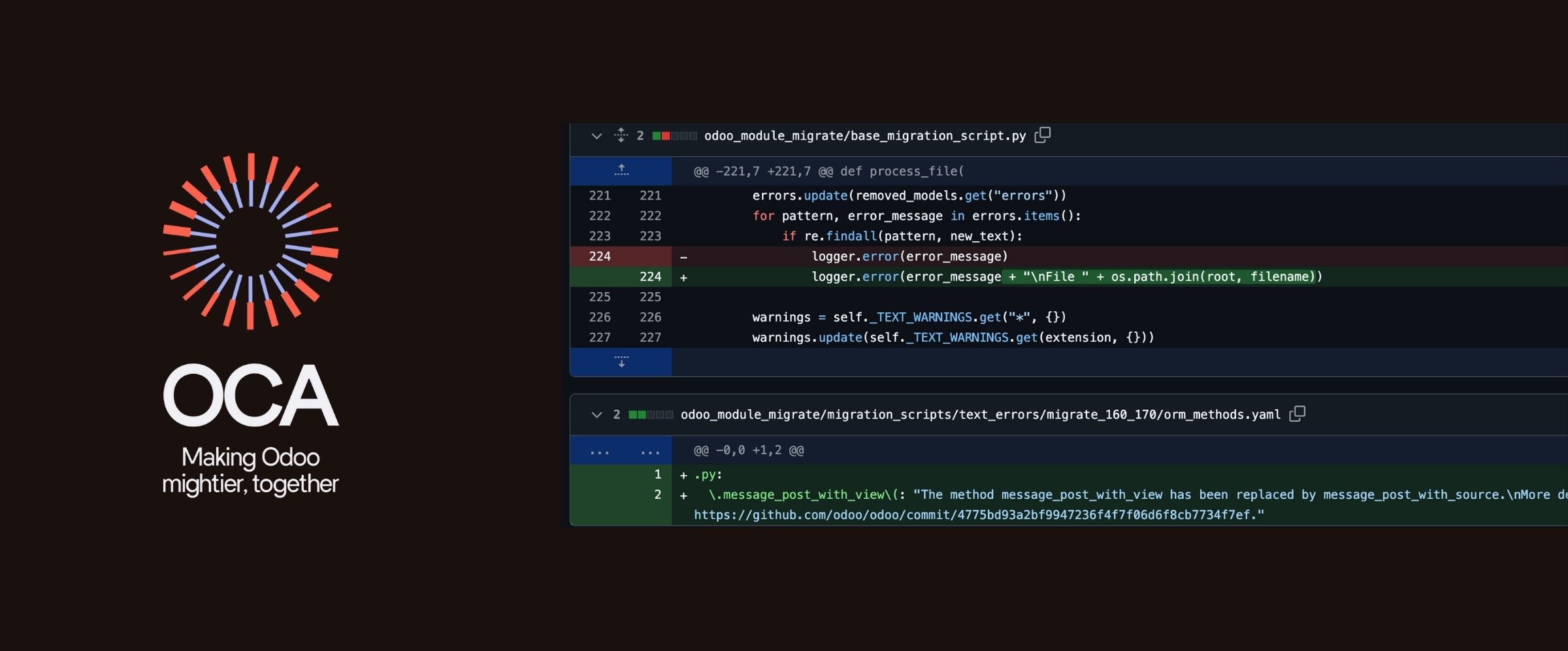Click the added line number 2 in orm_methods.yaml
Viewport: 1568px width, 651px height.
coord(658,495)
